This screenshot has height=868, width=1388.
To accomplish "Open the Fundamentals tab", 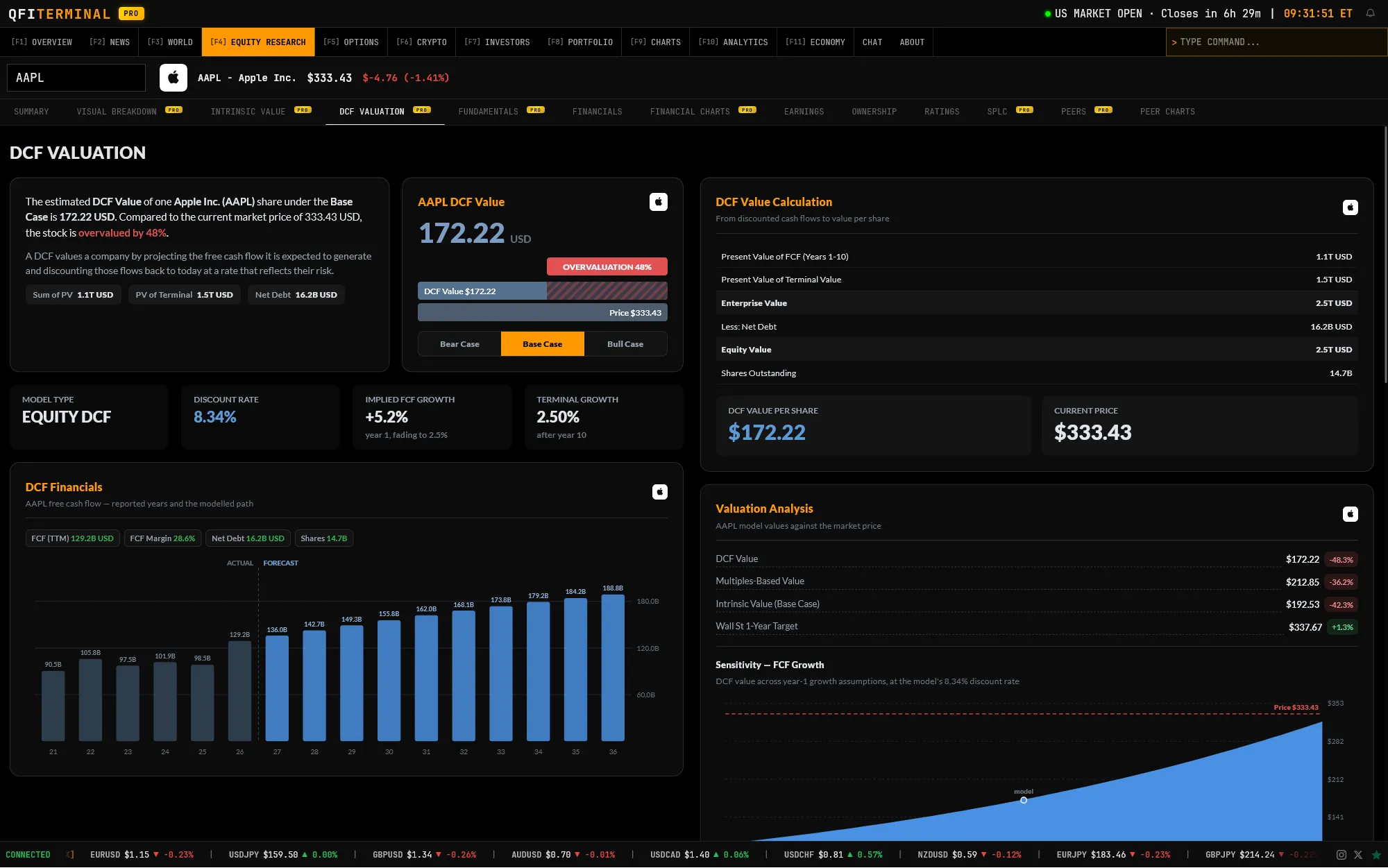I will click(502, 112).
